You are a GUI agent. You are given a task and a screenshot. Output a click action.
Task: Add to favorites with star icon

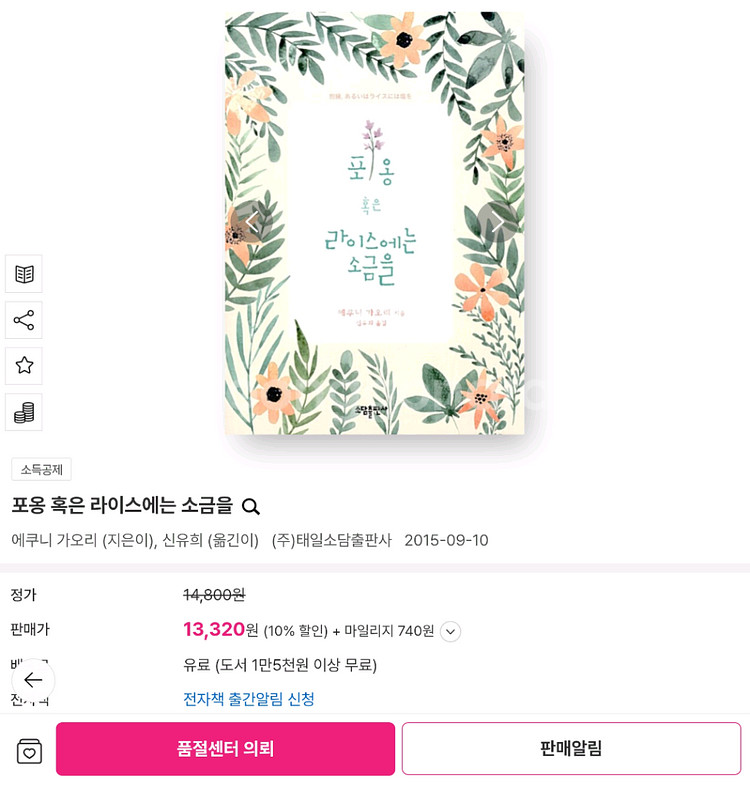point(24,365)
